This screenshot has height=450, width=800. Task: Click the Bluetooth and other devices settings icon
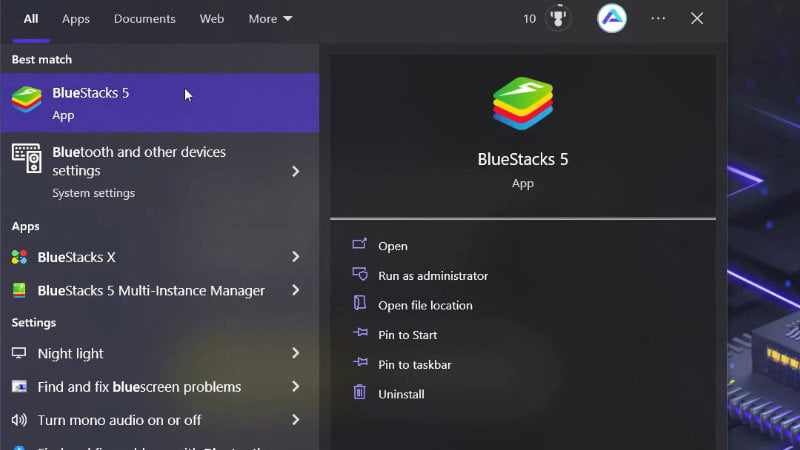26,158
